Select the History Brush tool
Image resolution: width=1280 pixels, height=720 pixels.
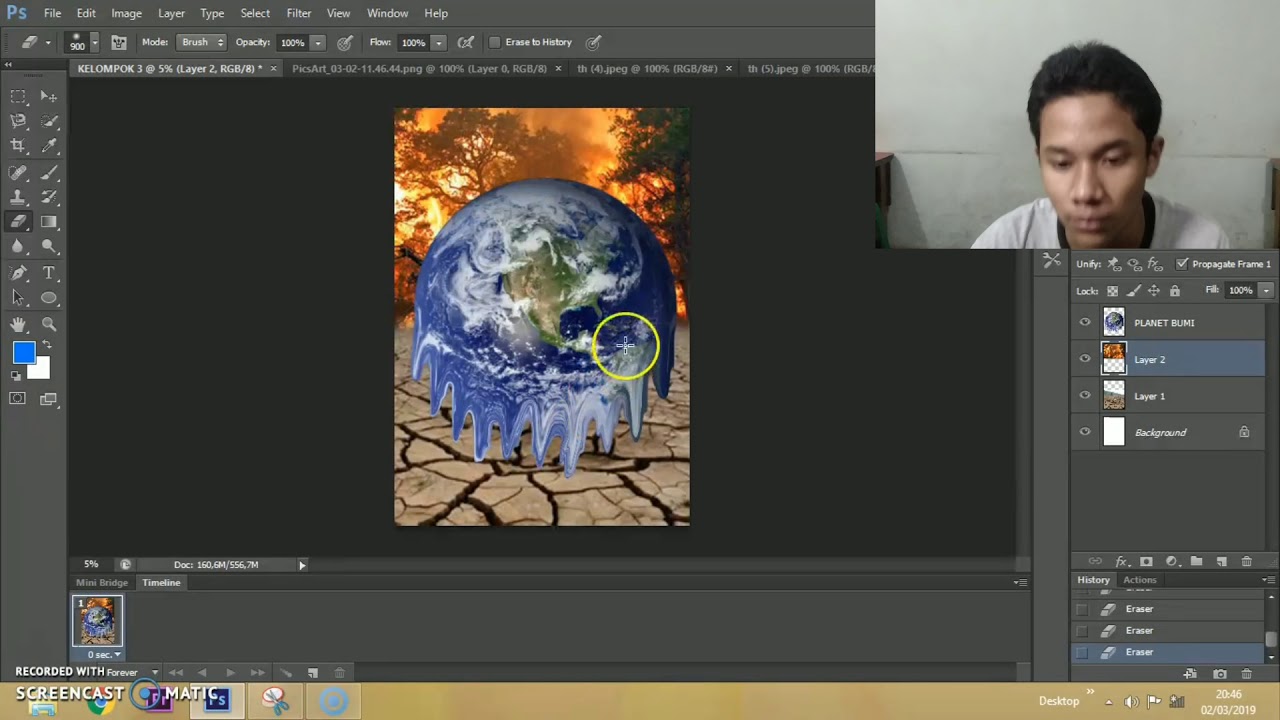click(x=48, y=197)
